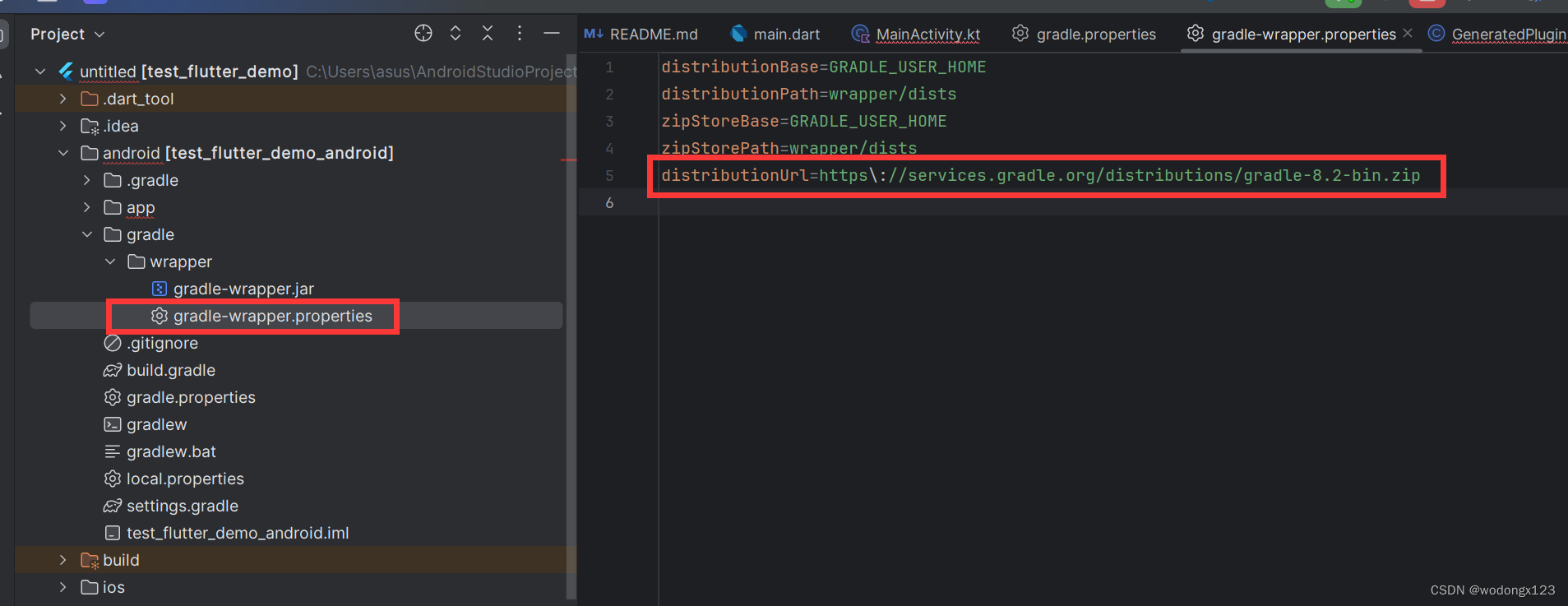The height and width of the screenshot is (606, 1568).
Task: Expand the .idea folder
Action: [x=63, y=126]
